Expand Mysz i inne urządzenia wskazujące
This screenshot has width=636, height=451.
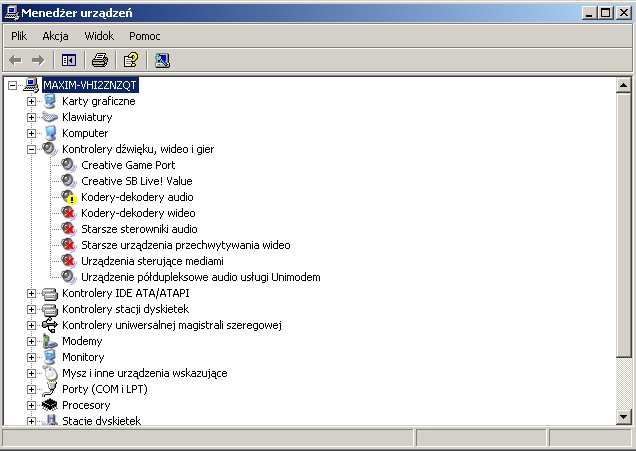click(31, 373)
